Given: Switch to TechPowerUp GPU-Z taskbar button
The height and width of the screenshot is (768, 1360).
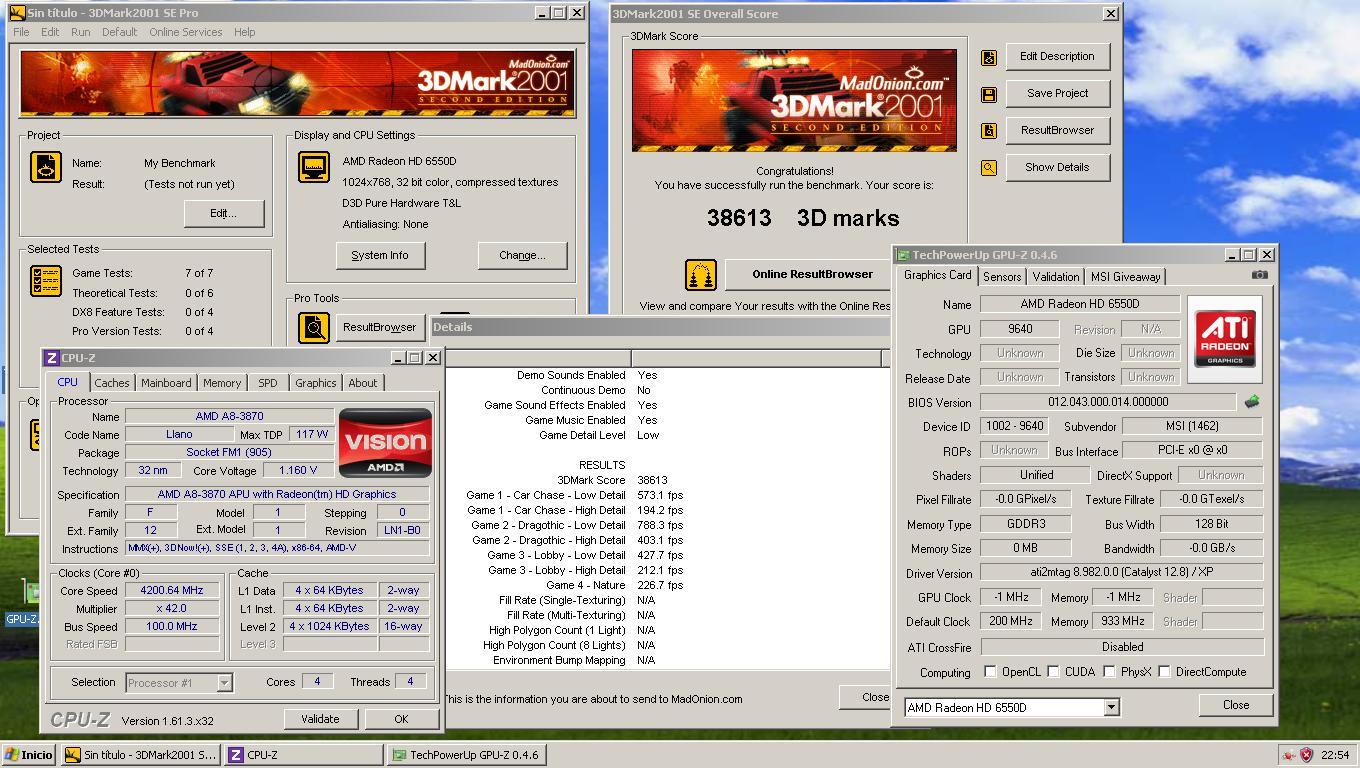Looking at the screenshot, I should click(466, 755).
